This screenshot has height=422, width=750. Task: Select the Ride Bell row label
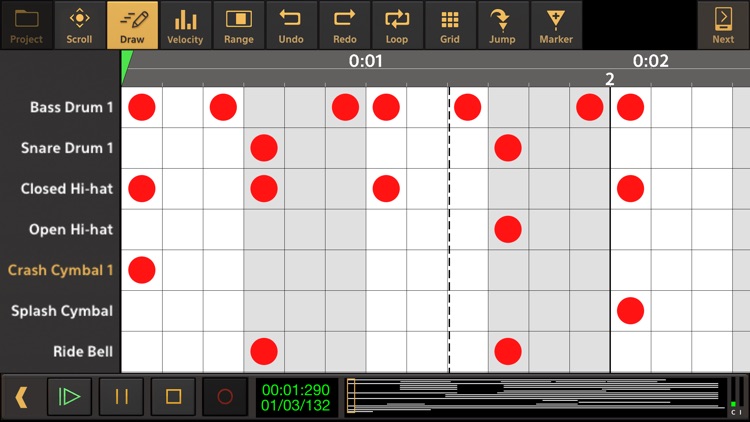(83, 351)
